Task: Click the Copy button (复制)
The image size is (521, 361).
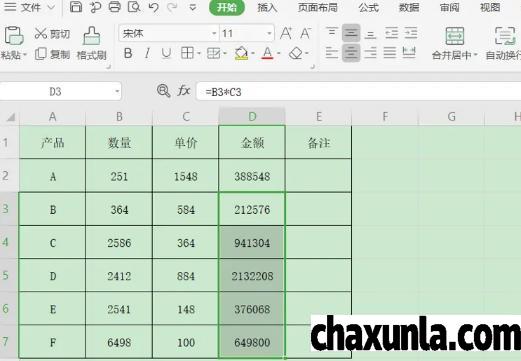Action: (53, 54)
